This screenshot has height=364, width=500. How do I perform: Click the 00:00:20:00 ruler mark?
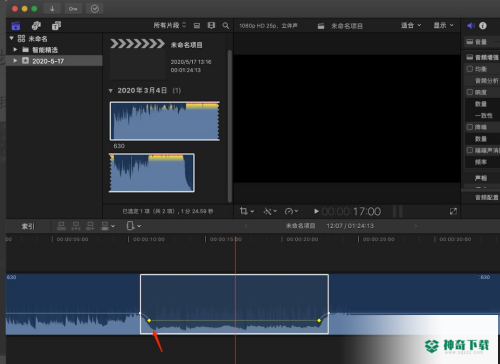tap(302, 239)
